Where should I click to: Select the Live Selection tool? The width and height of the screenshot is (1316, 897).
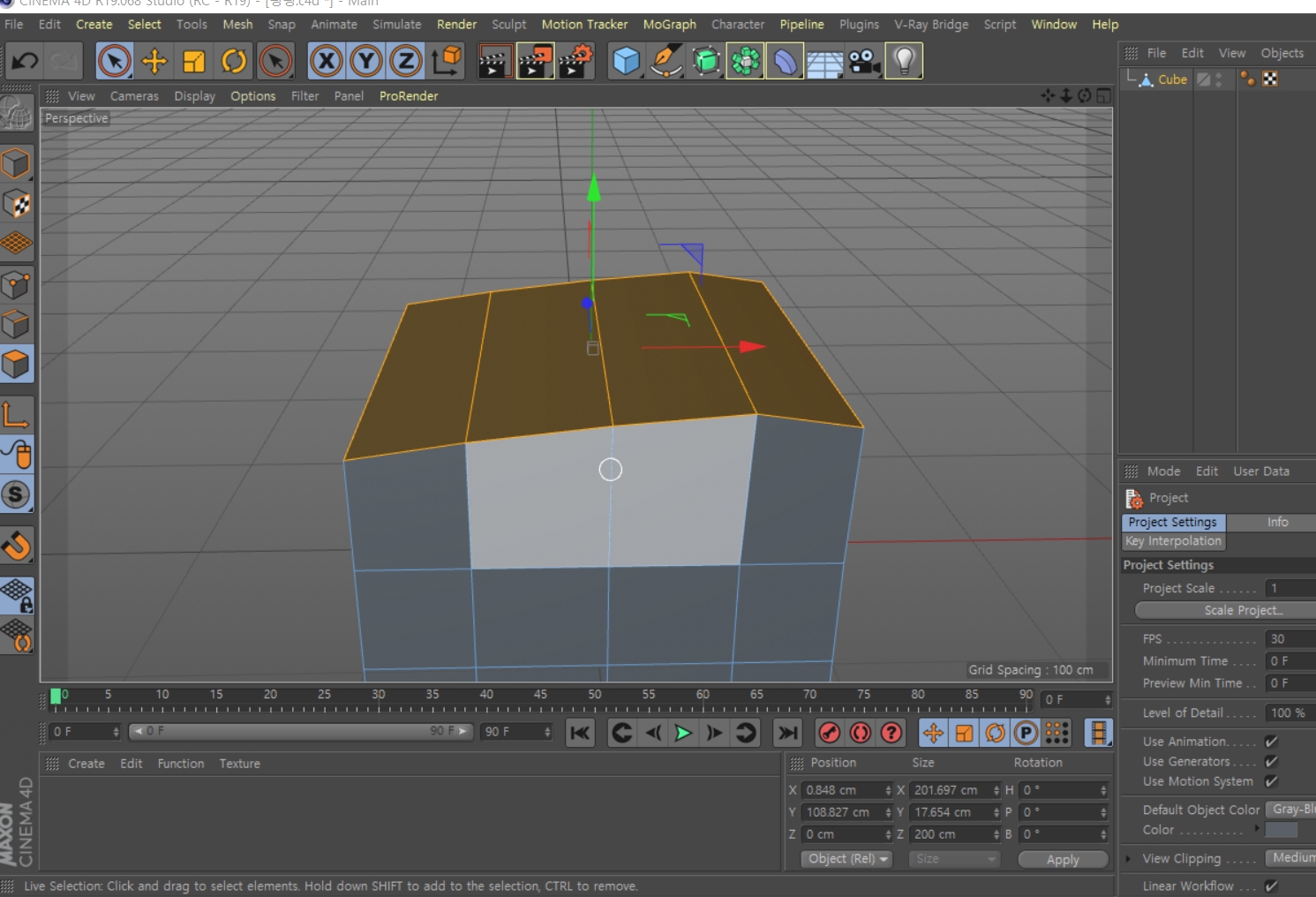[x=115, y=61]
